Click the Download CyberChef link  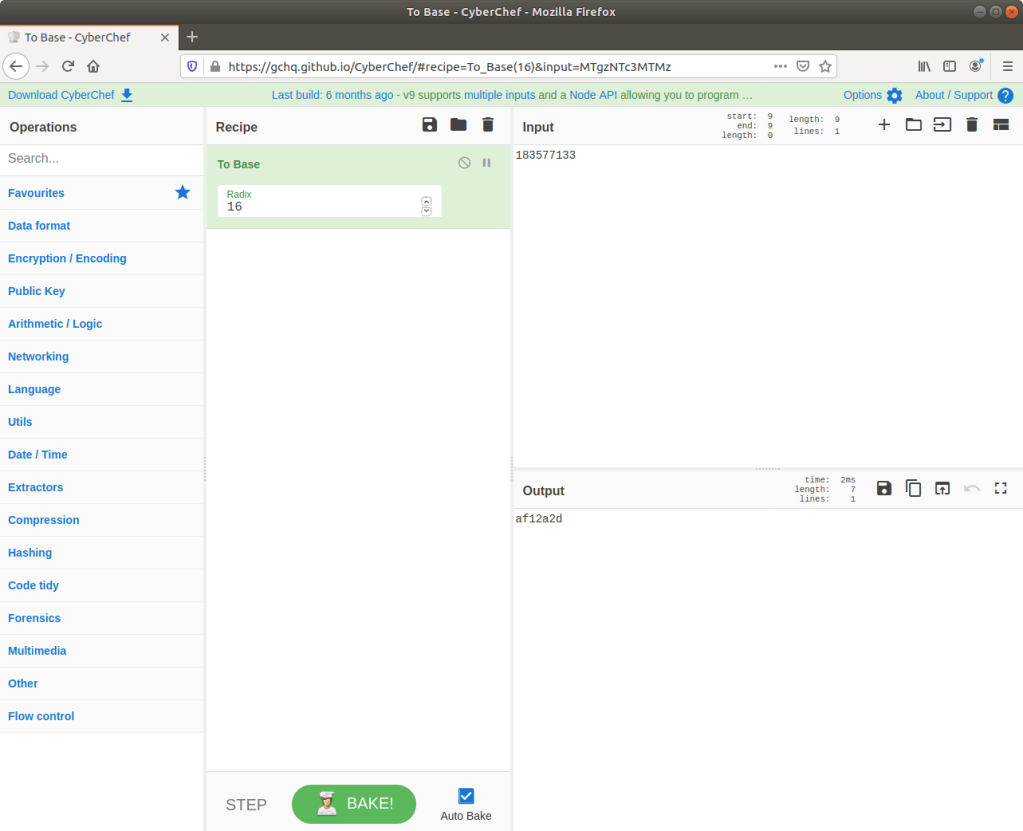pos(70,95)
